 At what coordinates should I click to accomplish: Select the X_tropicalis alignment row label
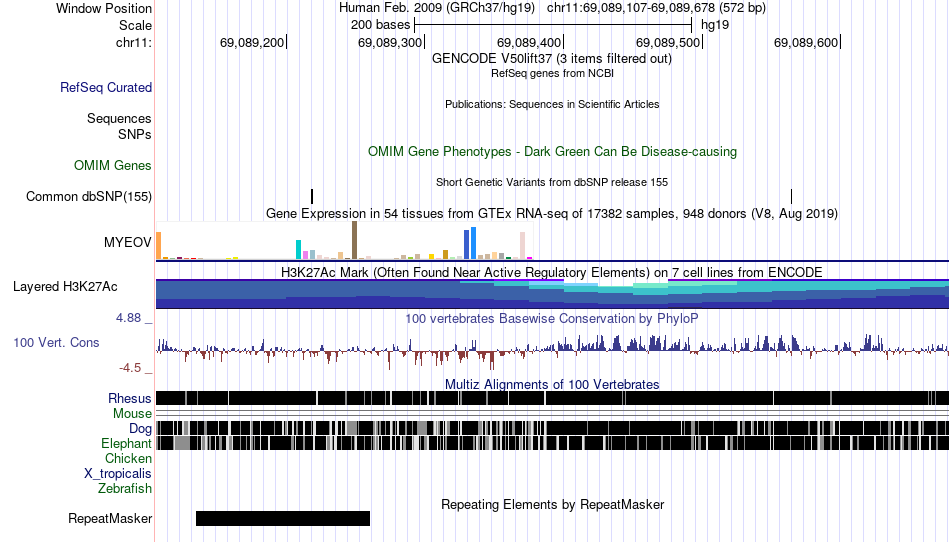point(118,474)
